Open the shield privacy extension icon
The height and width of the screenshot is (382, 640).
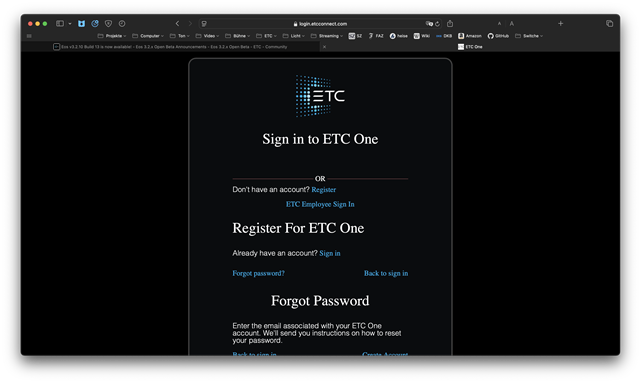[108, 24]
